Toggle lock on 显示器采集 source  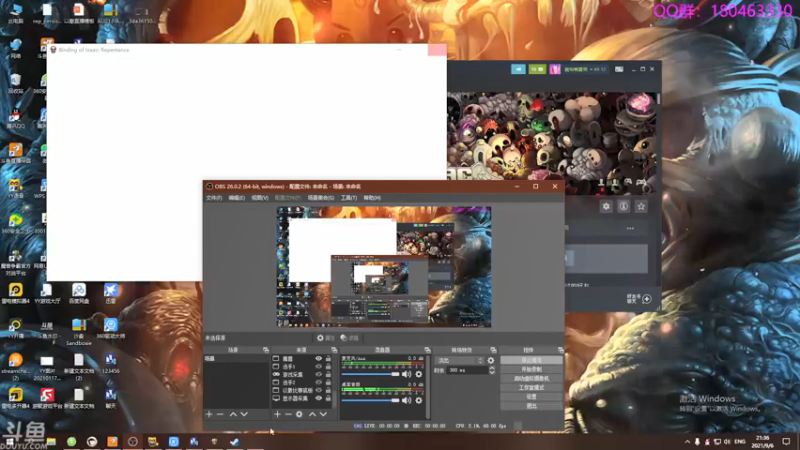pyautogui.click(x=329, y=398)
